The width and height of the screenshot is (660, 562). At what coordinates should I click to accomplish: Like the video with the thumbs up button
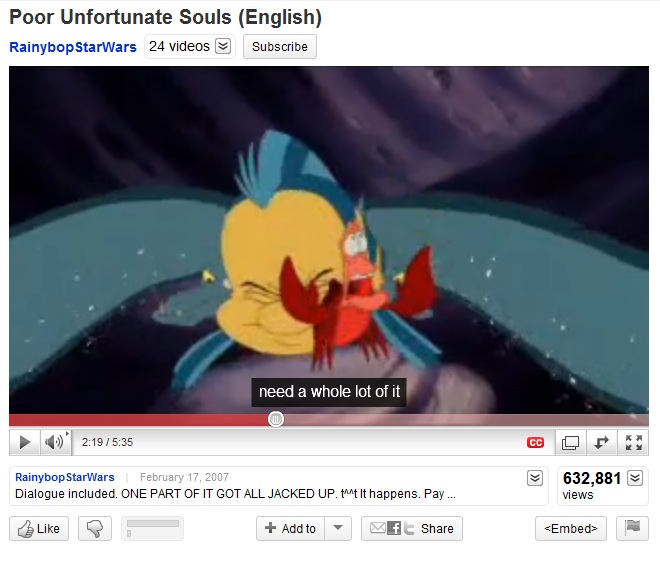point(39,528)
